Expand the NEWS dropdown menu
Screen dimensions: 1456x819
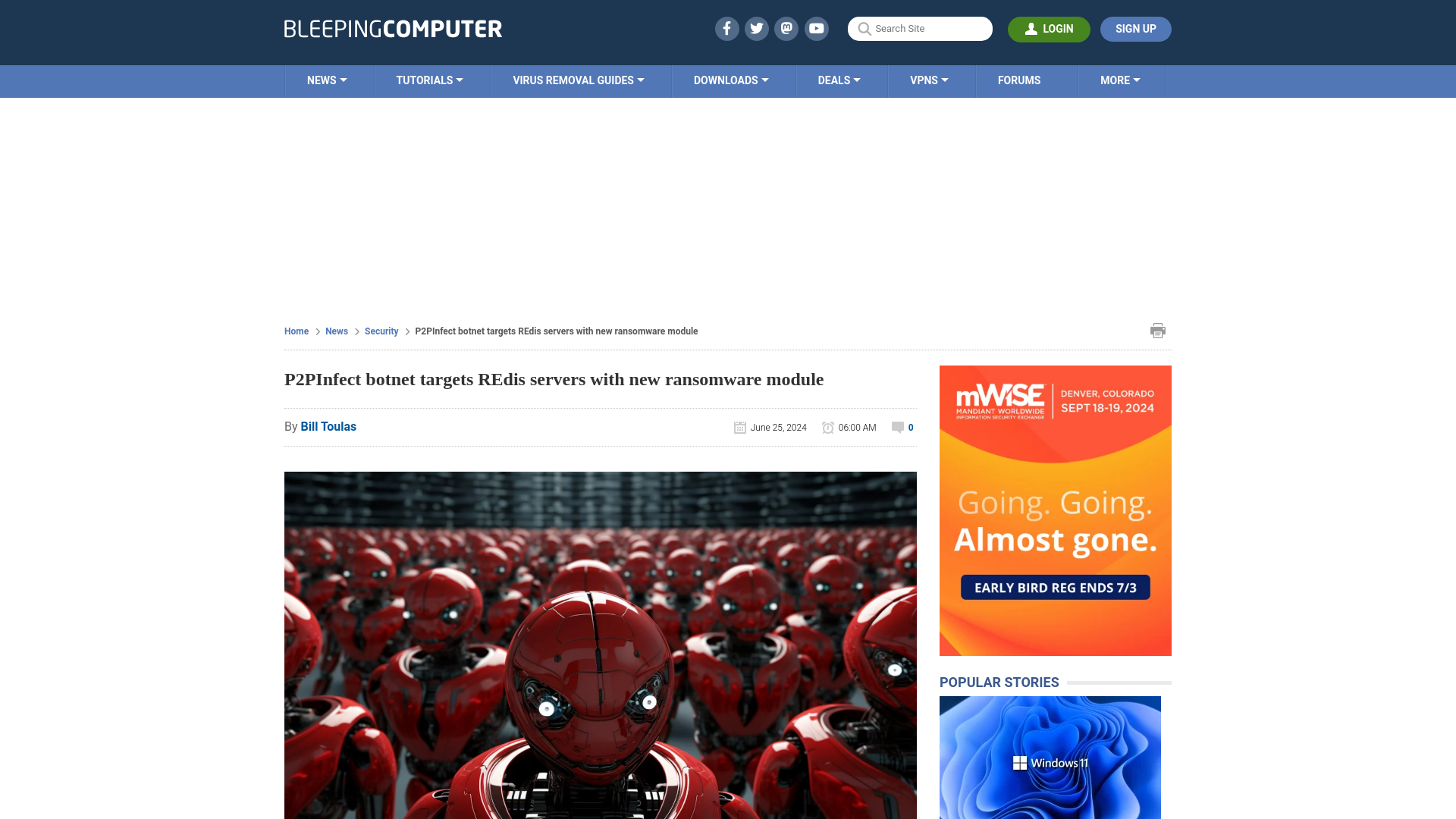point(326,80)
